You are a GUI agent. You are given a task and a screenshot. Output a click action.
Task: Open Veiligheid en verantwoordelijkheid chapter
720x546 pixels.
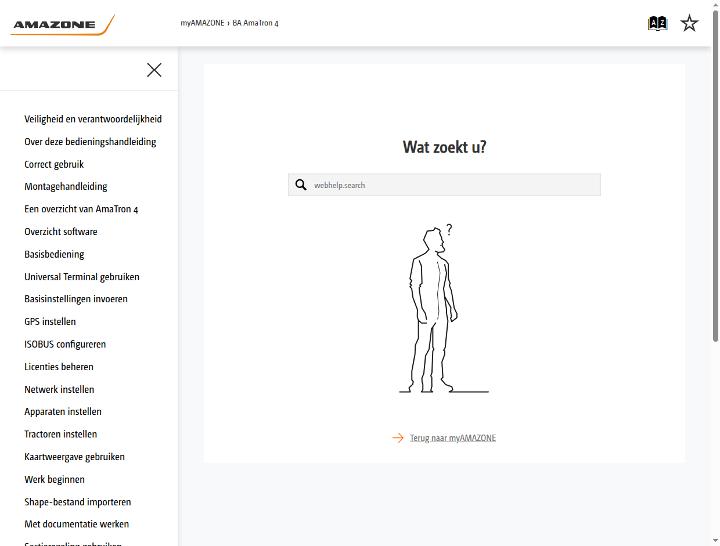(93, 119)
